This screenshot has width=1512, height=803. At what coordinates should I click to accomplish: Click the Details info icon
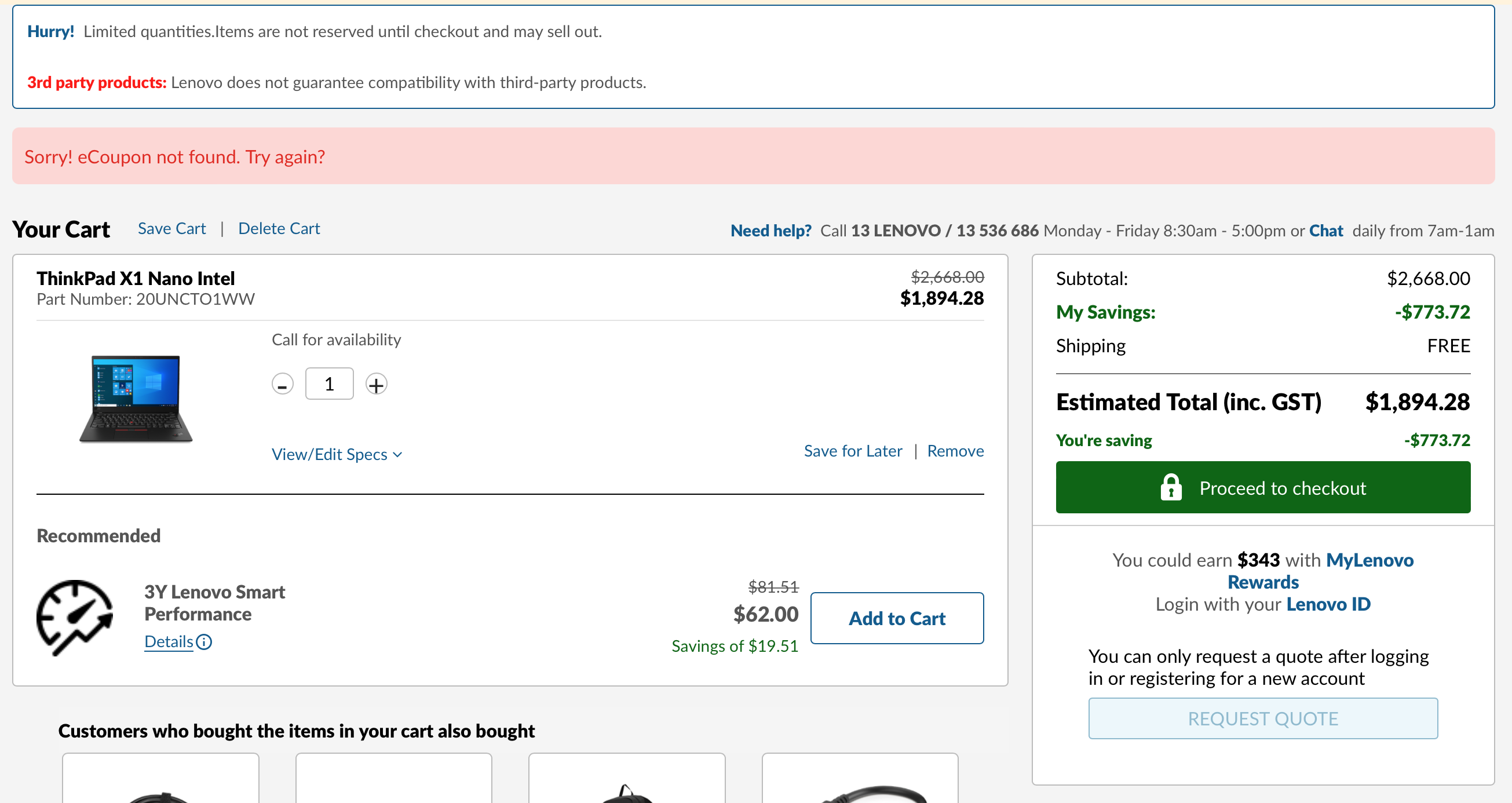[x=204, y=641]
